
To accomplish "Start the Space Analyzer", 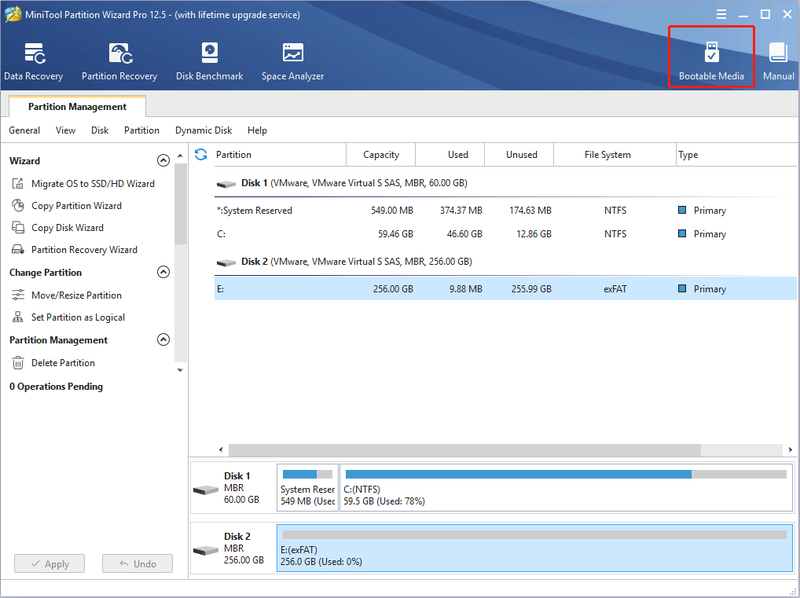I will [292, 62].
